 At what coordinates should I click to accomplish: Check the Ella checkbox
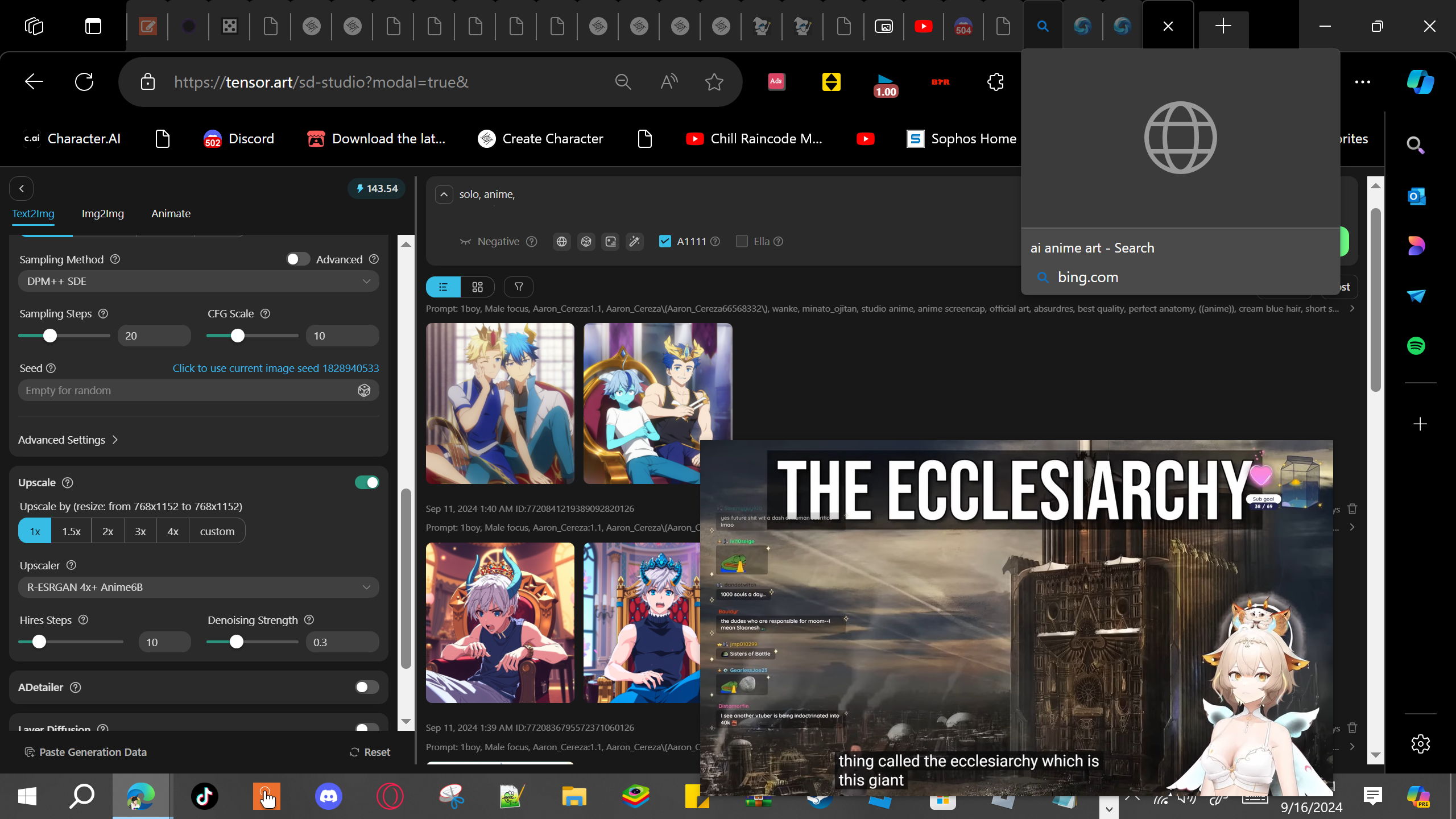point(742,242)
